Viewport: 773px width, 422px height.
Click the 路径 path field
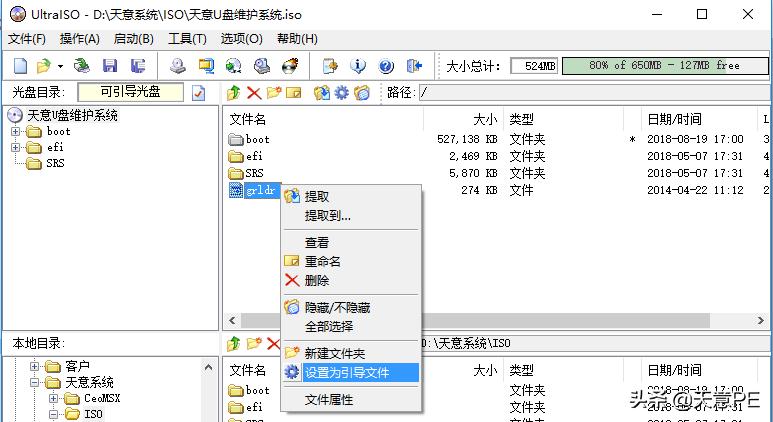click(596, 93)
